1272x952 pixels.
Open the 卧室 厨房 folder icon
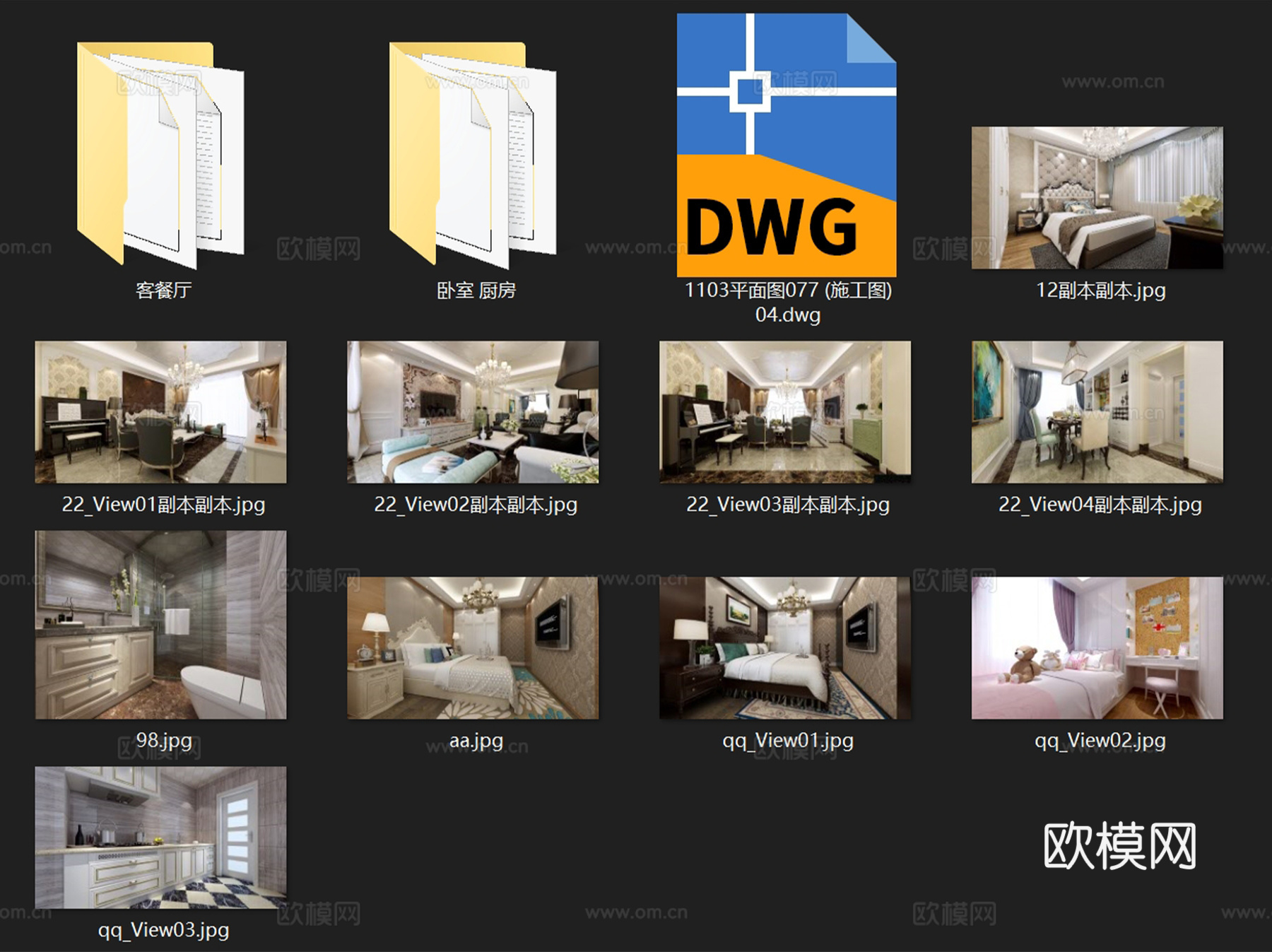click(x=473, y=155)
